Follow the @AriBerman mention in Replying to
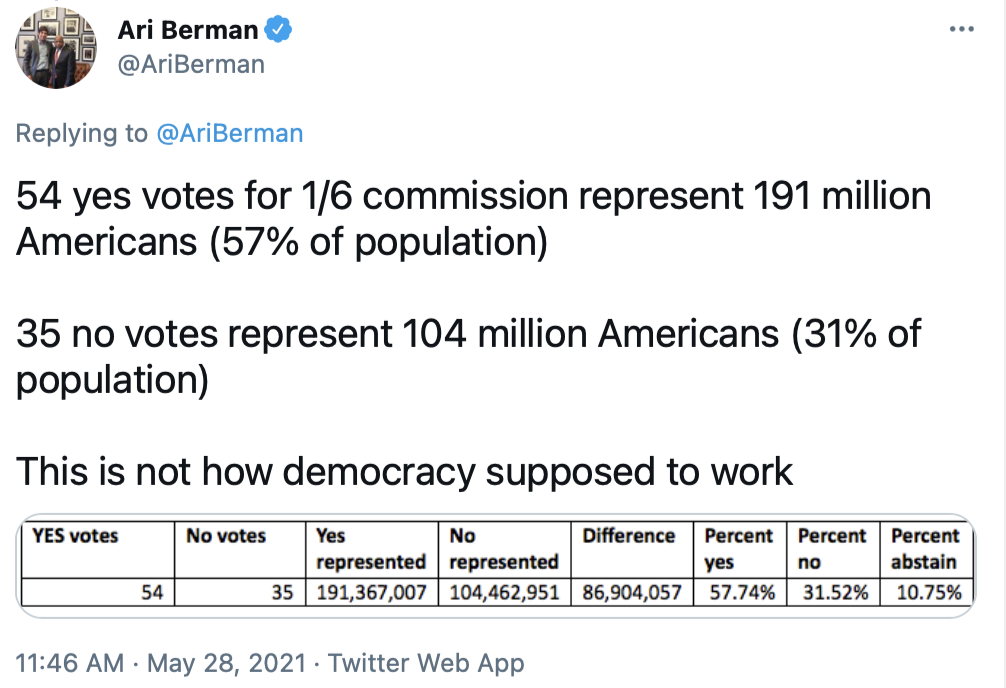Viewport: 1006px width, 688px height. coord(229,133)
